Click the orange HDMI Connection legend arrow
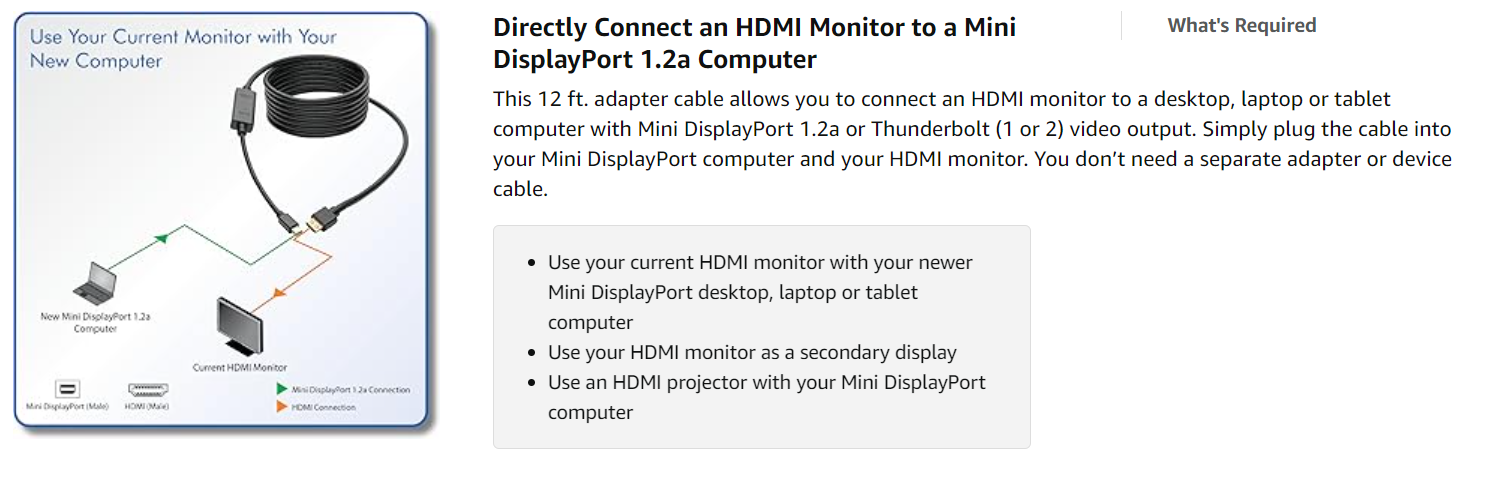Screen dimensions: 1488x489 [x=282, y=407]
